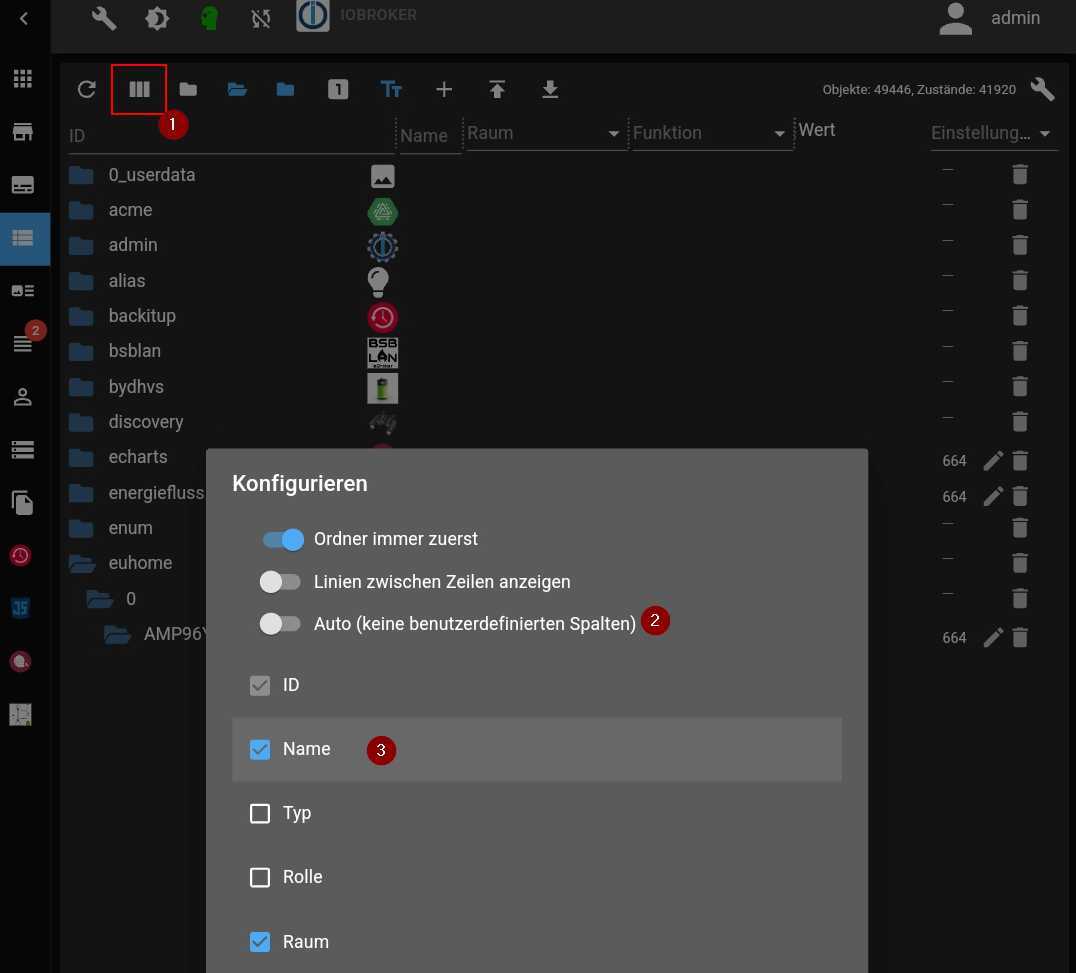Expand the acme folder
Image resolution: width=1076 pixels, height=973 pixels.
point(81,210)
